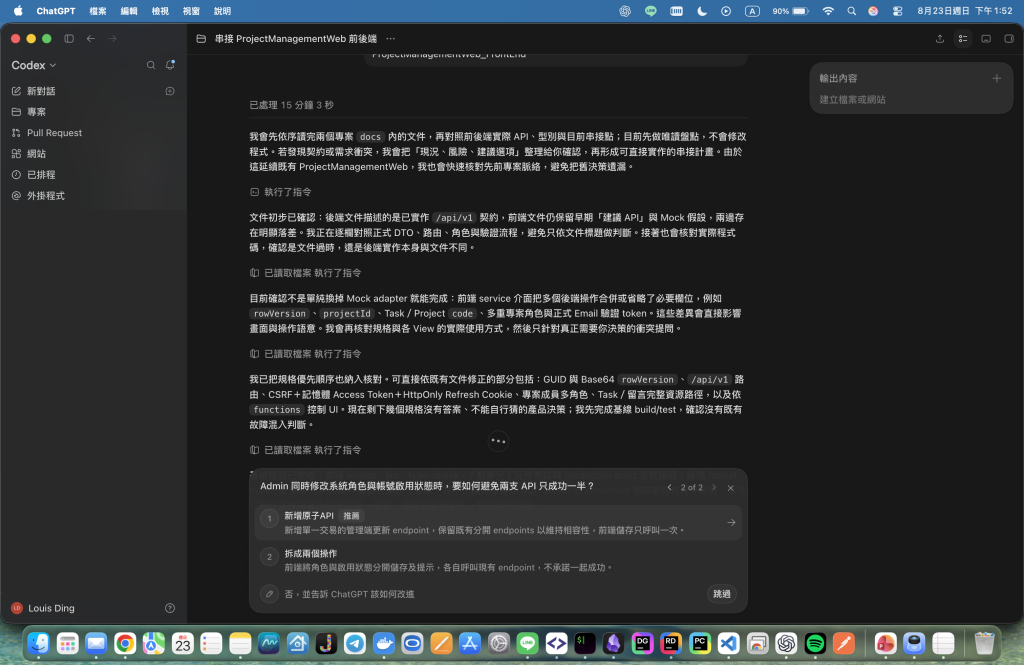Open help question mark icon
The height and width of the screenshot is (665, 1024).
click(170, 608)
